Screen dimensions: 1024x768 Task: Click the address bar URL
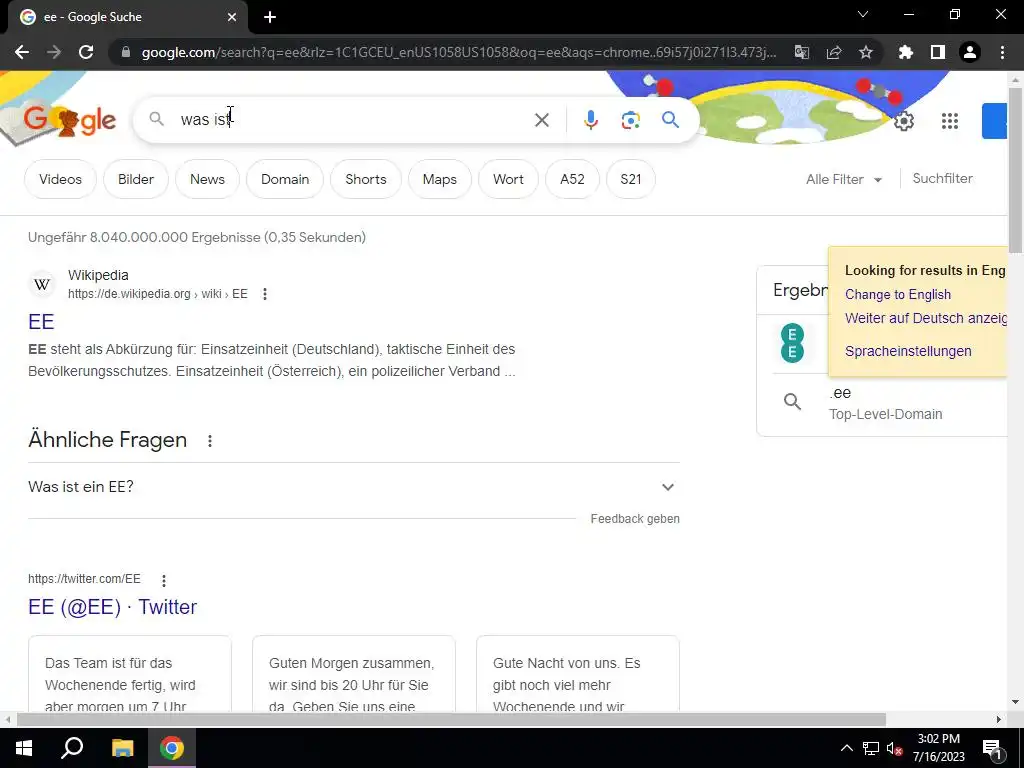[458, 52]
